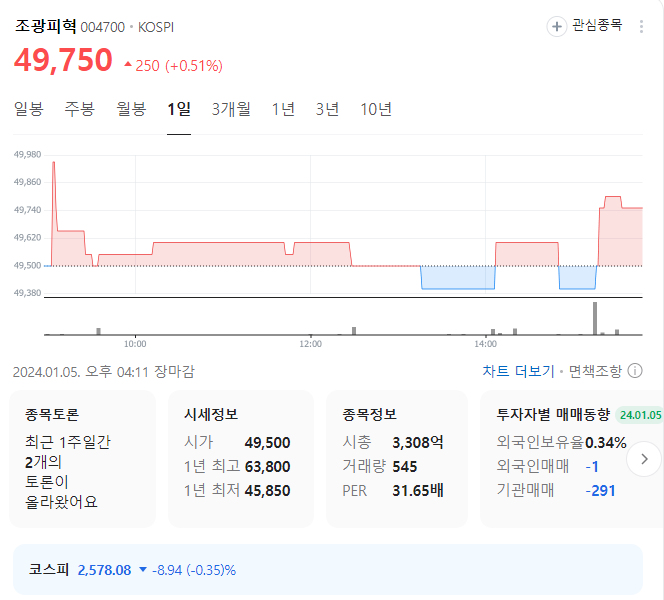Click the 시총 value 3,308억
Image resolution: width=664 pixels, height=600 pixels.
click(x=418, y=442)
